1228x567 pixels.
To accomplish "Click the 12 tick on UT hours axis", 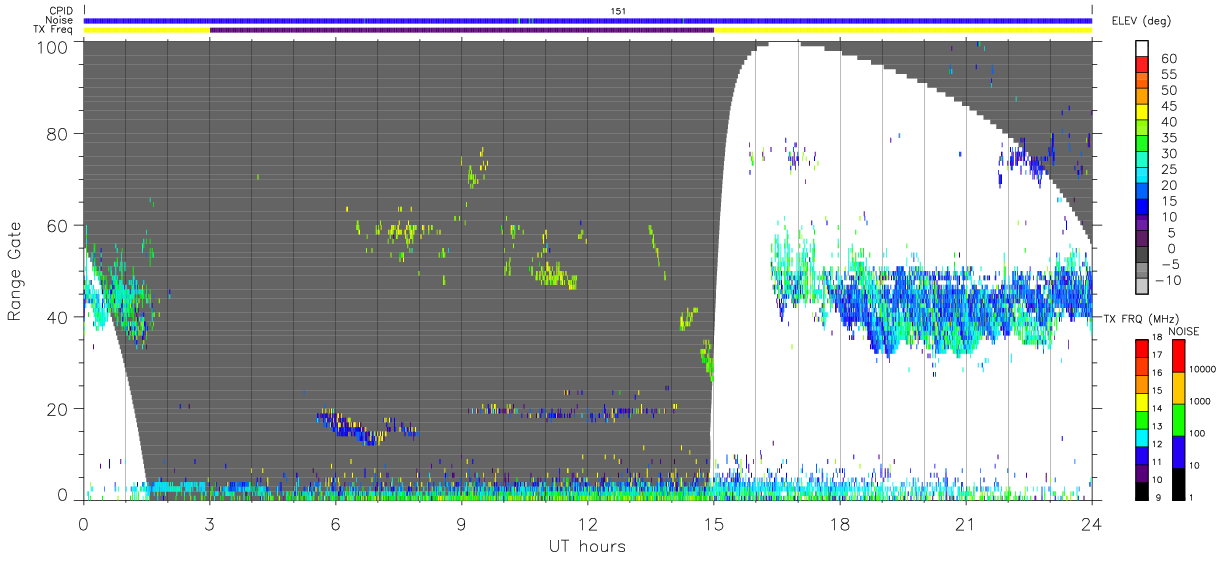I will [x=587, y=524].
